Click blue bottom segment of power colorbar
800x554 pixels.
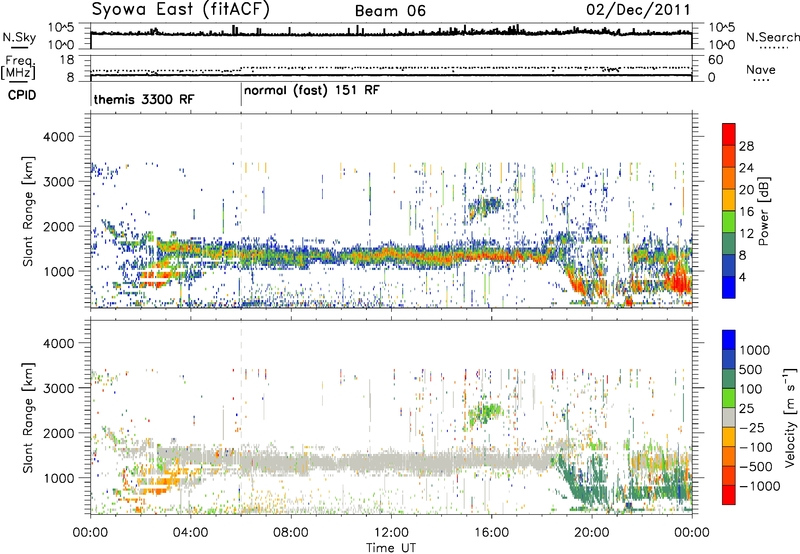[x=729, y=287]
